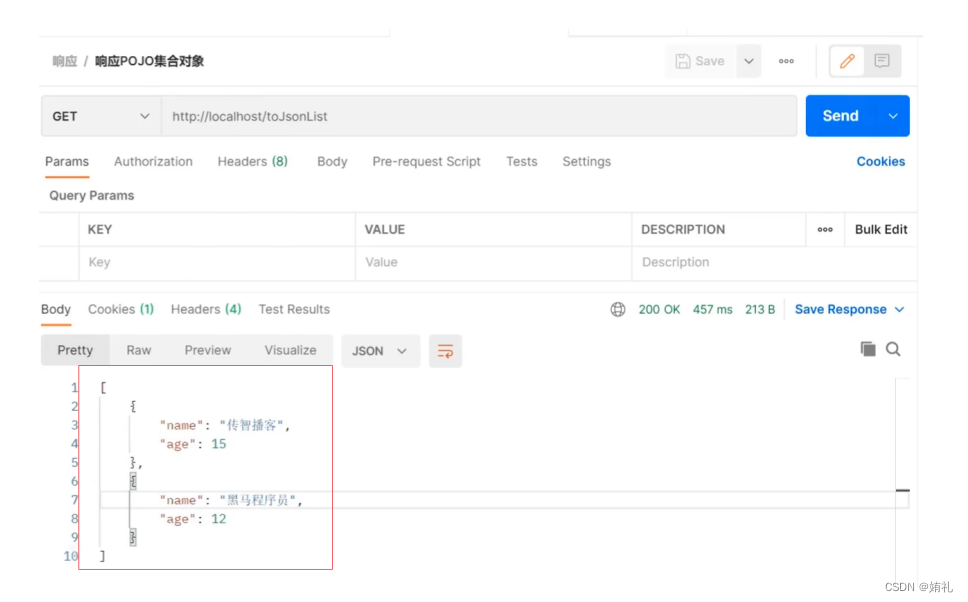
Task: Open the response search icon
Action: click(893, 349)
